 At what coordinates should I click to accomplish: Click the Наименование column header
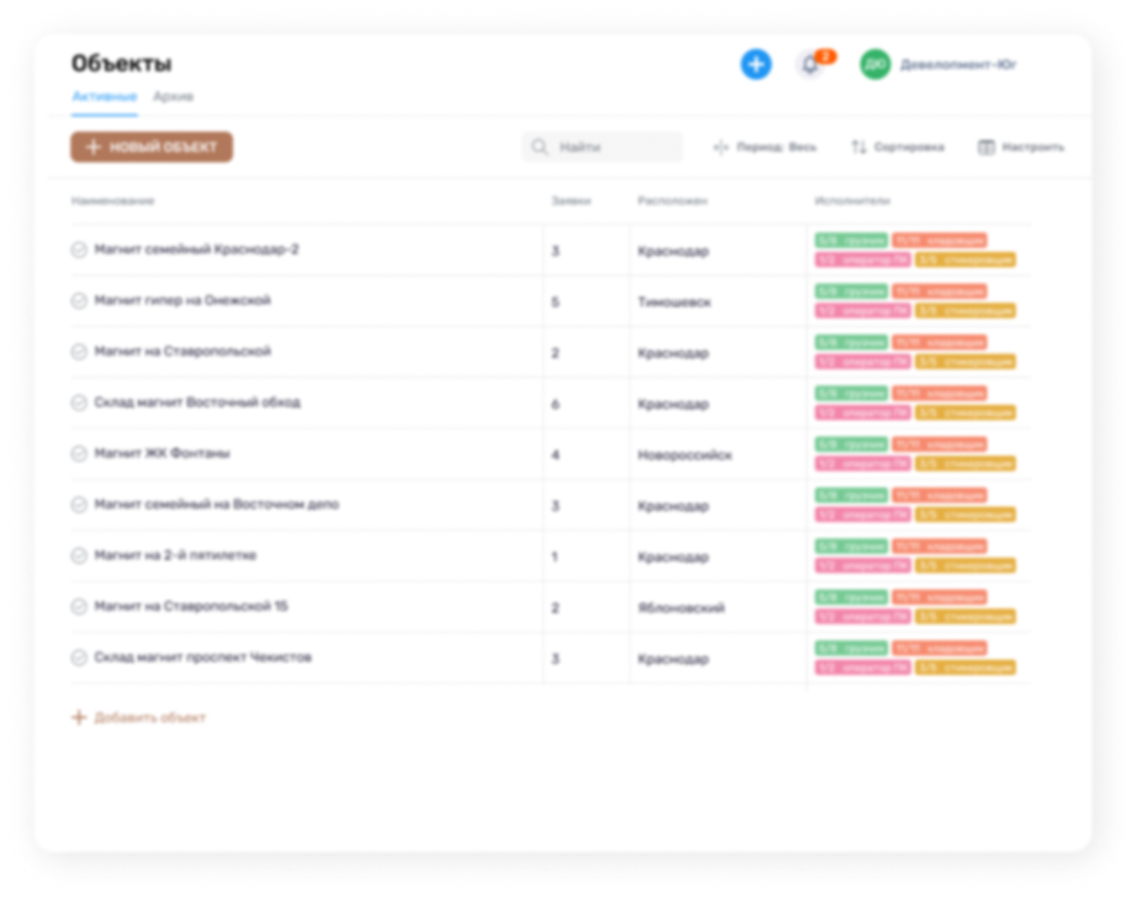(112, 200)
